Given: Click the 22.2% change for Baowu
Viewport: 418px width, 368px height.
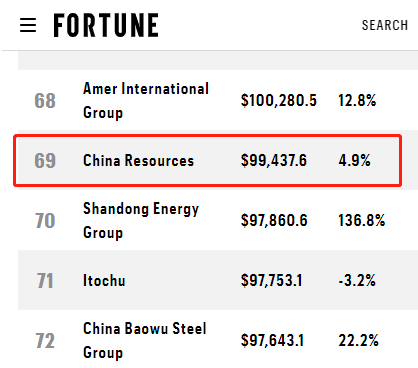Looking at the screenshot, I should [358, 340].
